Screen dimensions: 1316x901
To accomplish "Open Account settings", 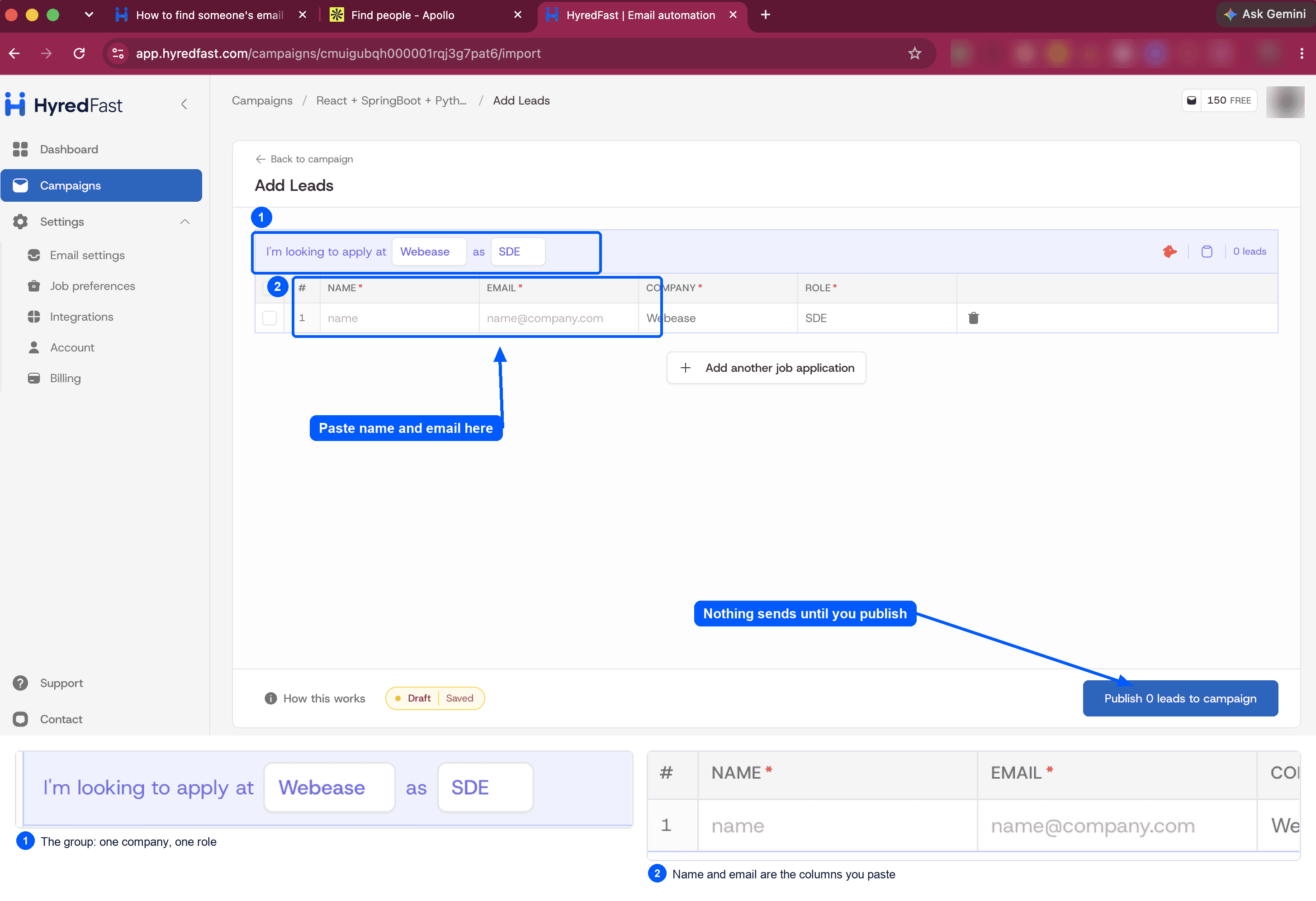I will tap(72, 348).
